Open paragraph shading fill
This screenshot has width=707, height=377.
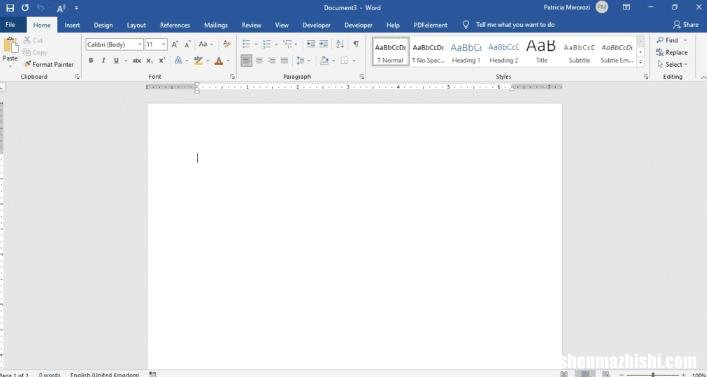tap(324, 60)
